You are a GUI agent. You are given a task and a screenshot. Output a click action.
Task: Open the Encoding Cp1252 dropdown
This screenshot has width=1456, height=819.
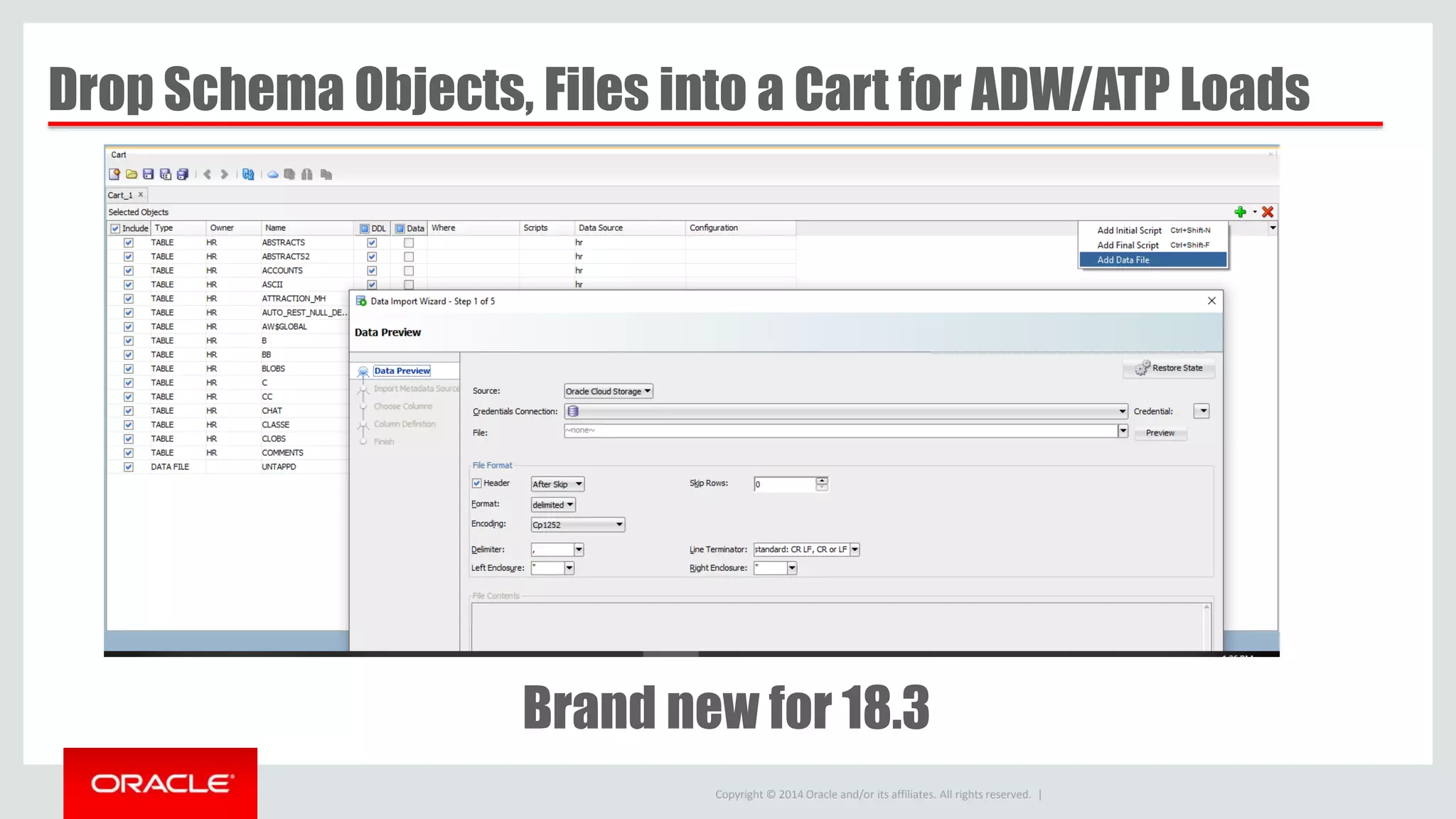pos(578,525)
